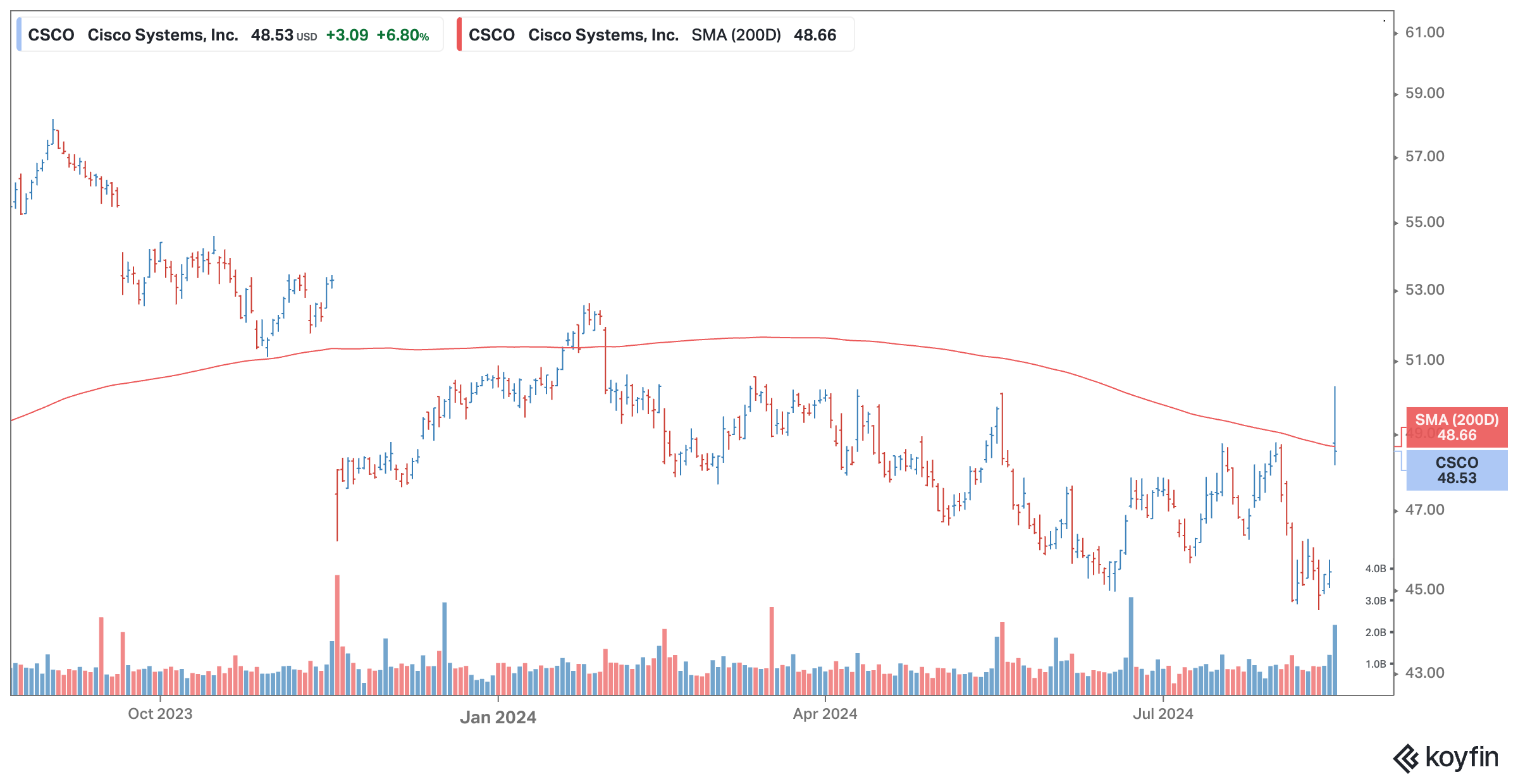Click the SMA (200D) 48.66 axis tag
The height and width of the screenshot is (784, 1518).
[1457, 427]
